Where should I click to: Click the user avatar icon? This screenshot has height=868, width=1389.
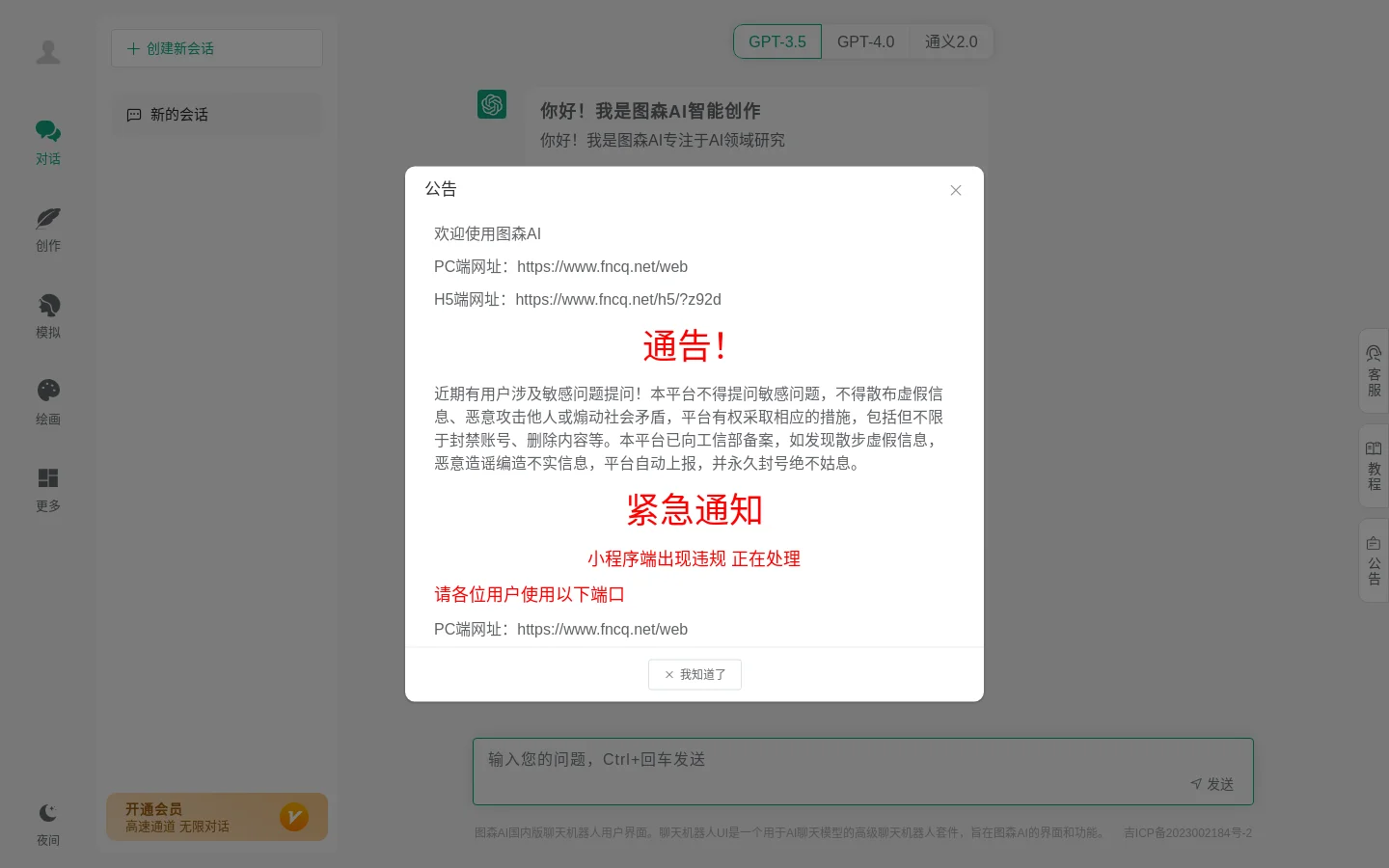coord(48,52)
